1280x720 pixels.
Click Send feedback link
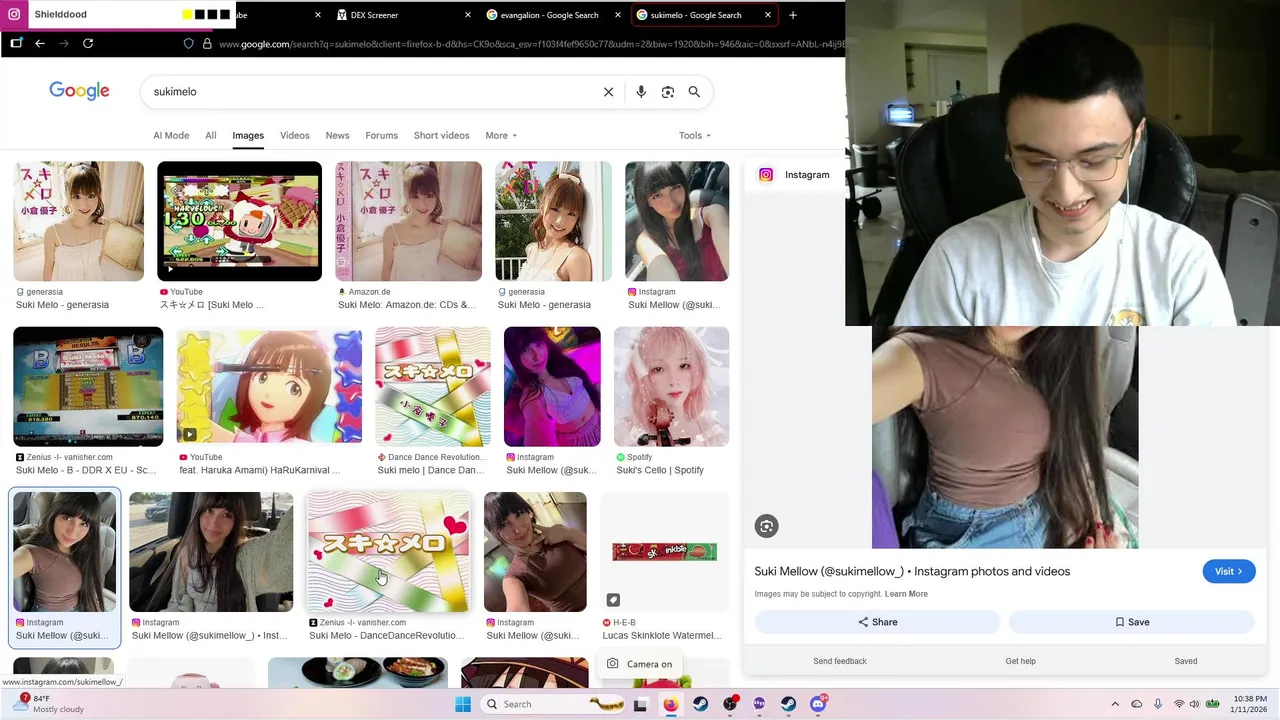tap(840, 661)
